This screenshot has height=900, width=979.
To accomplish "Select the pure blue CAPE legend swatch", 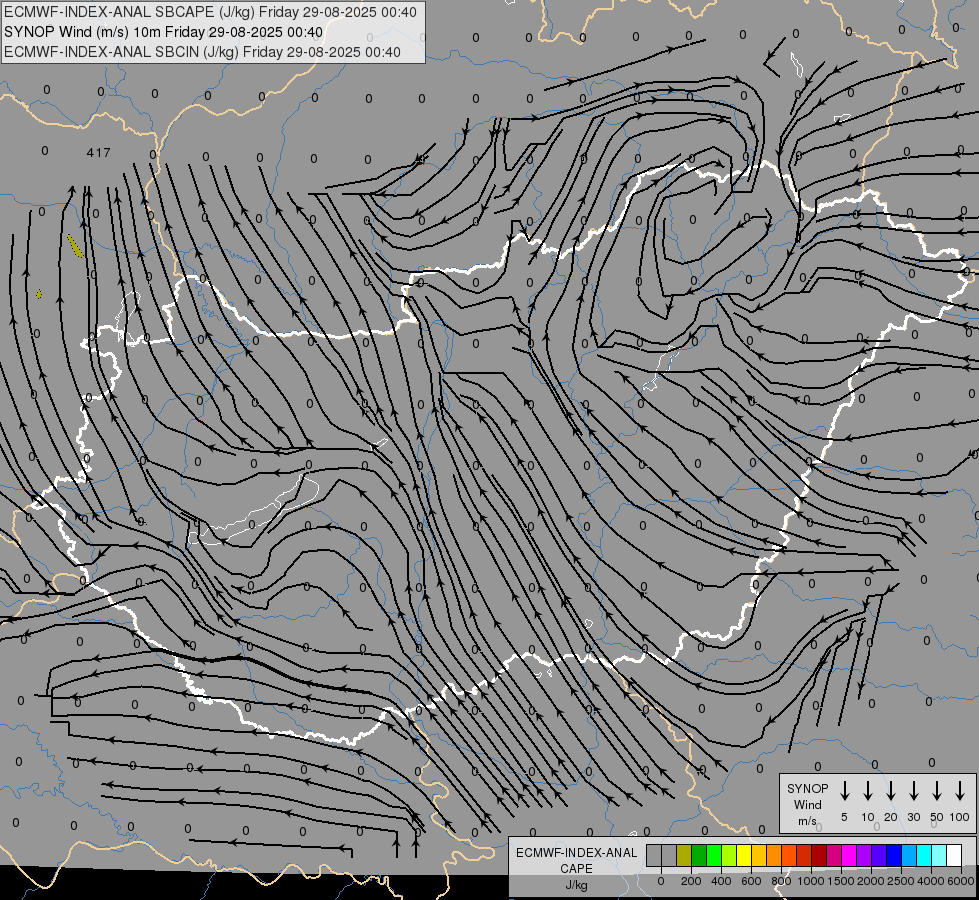I will [x=893, y=855].
